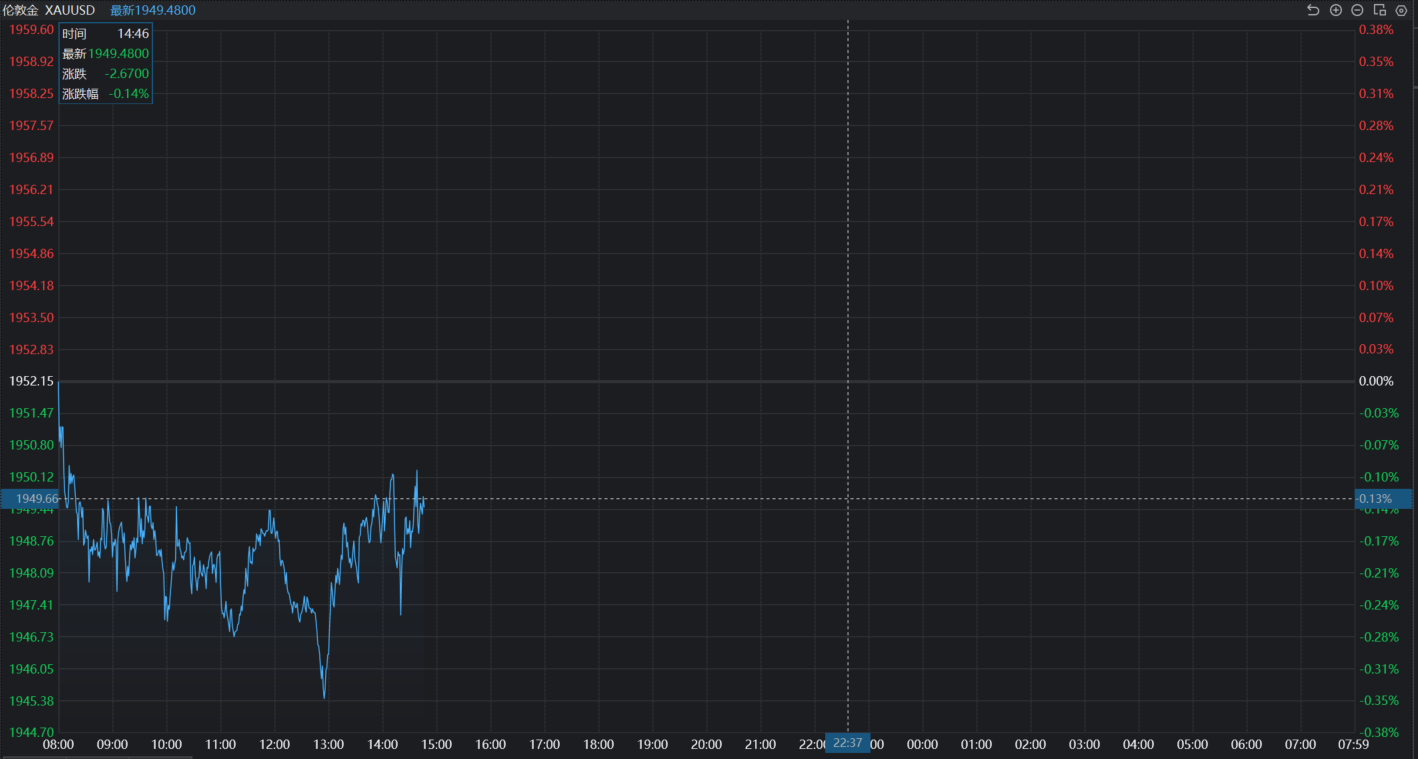Image resolution: width=1418 pixels, height=759 pixels.
Task: Click the -0.17% percent axis label
Action: pyautogui.click(x=1379, y=541)
